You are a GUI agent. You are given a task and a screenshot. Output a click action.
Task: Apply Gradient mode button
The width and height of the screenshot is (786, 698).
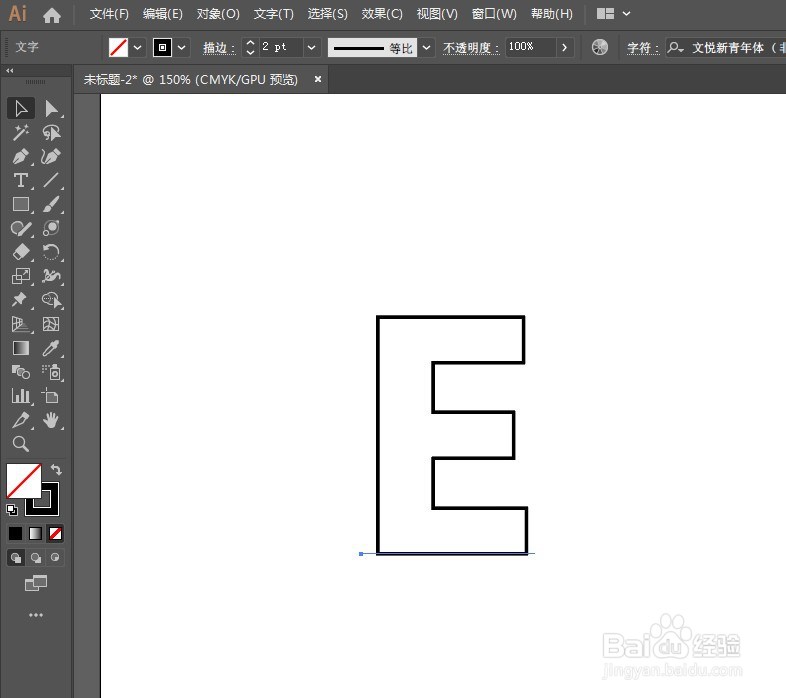pos(36,534)
